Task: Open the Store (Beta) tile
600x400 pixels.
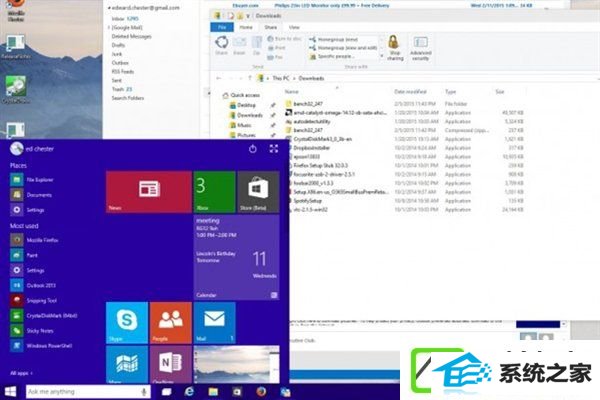Action: pos(258,191)
